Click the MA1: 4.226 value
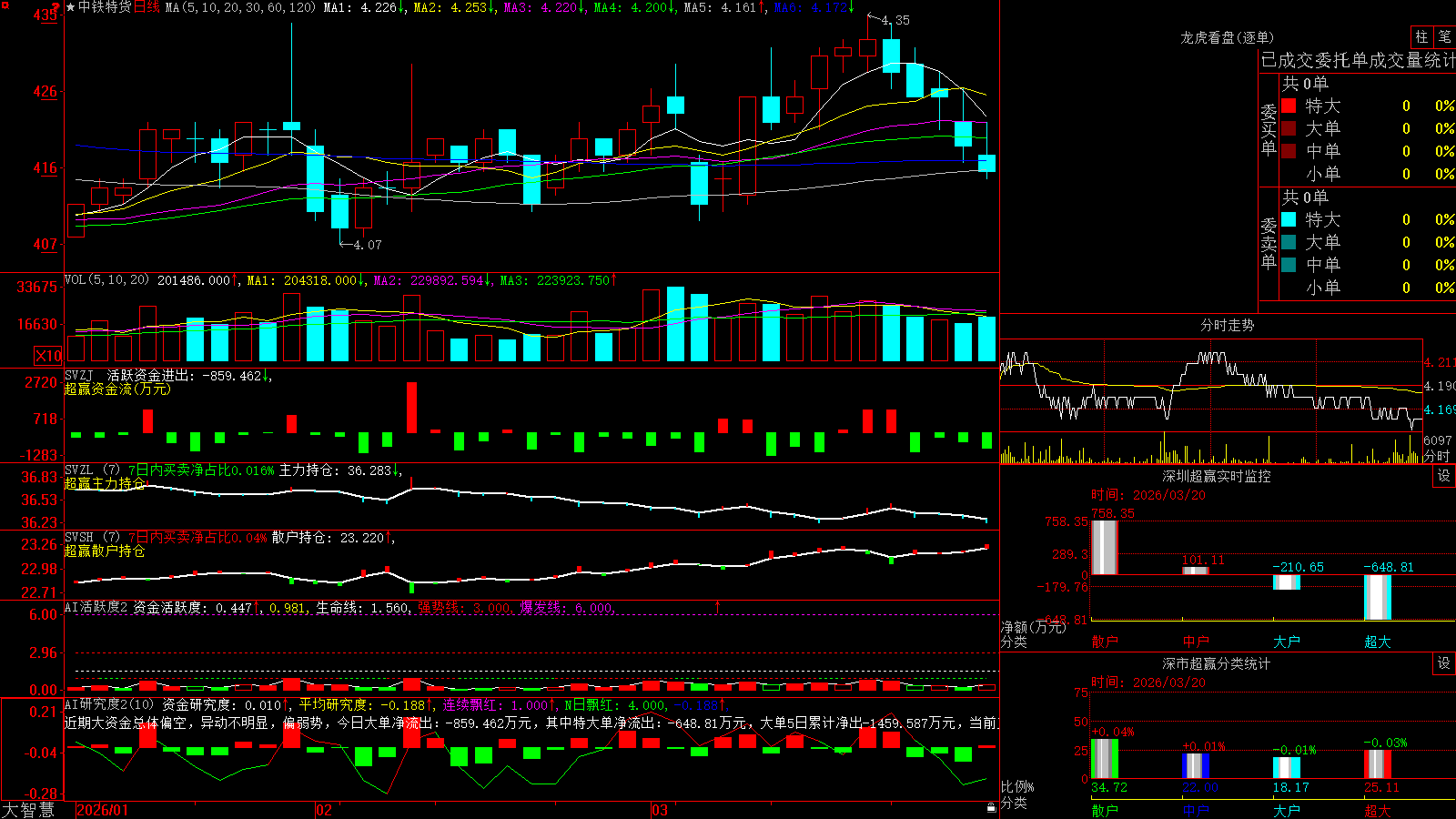The height and width of the screenshot is (819, 1456). pos(364,7)
